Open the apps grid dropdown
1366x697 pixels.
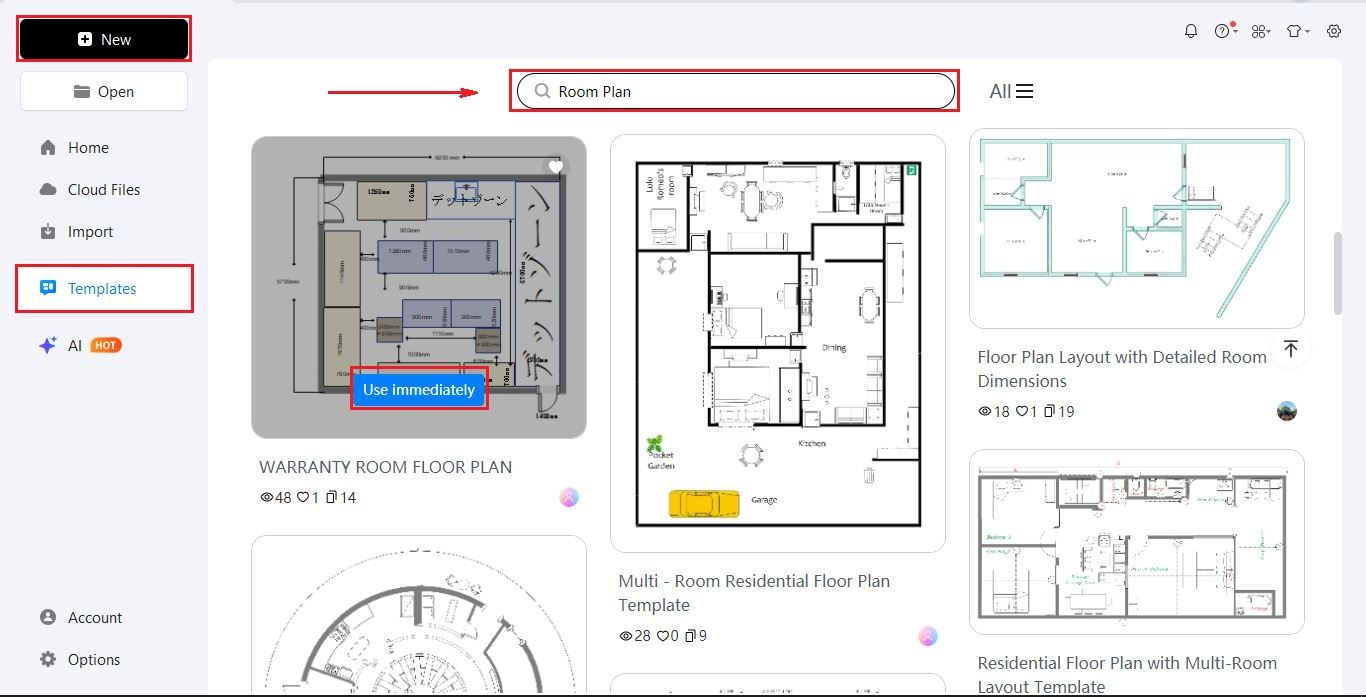coord(1261,31)
